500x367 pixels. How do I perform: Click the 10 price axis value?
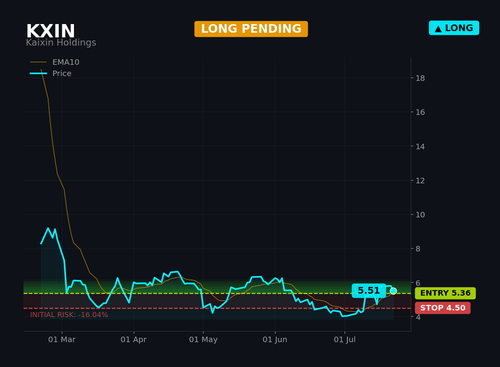[x=420, y=215]
